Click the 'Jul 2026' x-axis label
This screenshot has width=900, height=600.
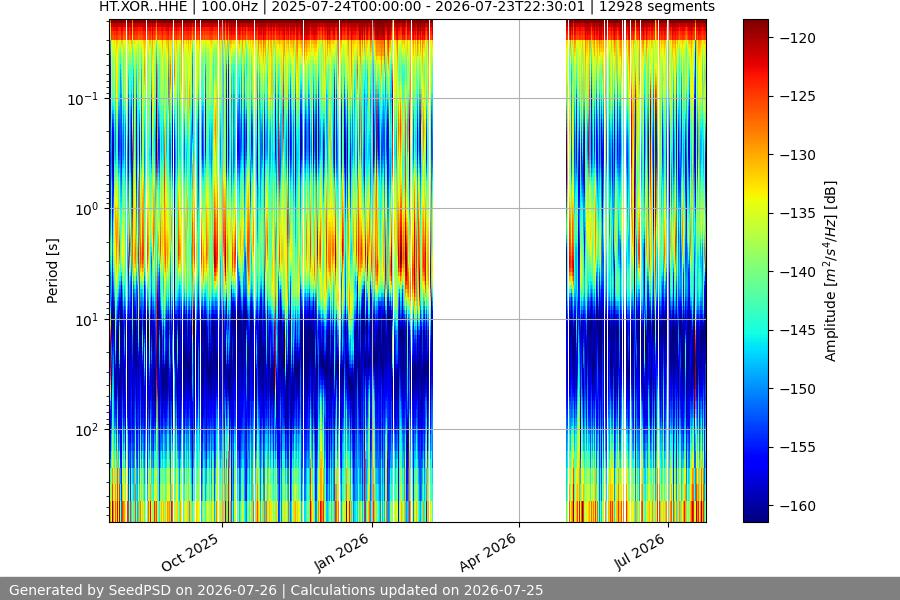click(x=640, y=552)
